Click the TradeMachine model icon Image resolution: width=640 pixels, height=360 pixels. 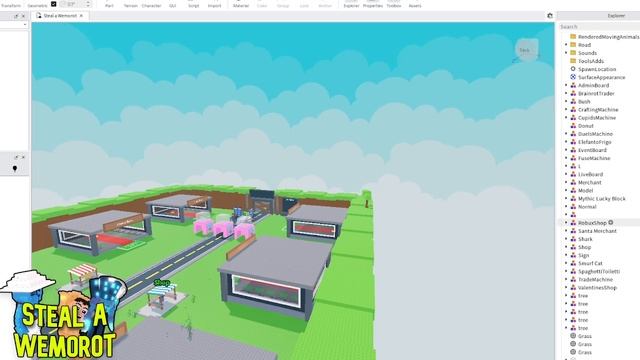coord(573,279)
